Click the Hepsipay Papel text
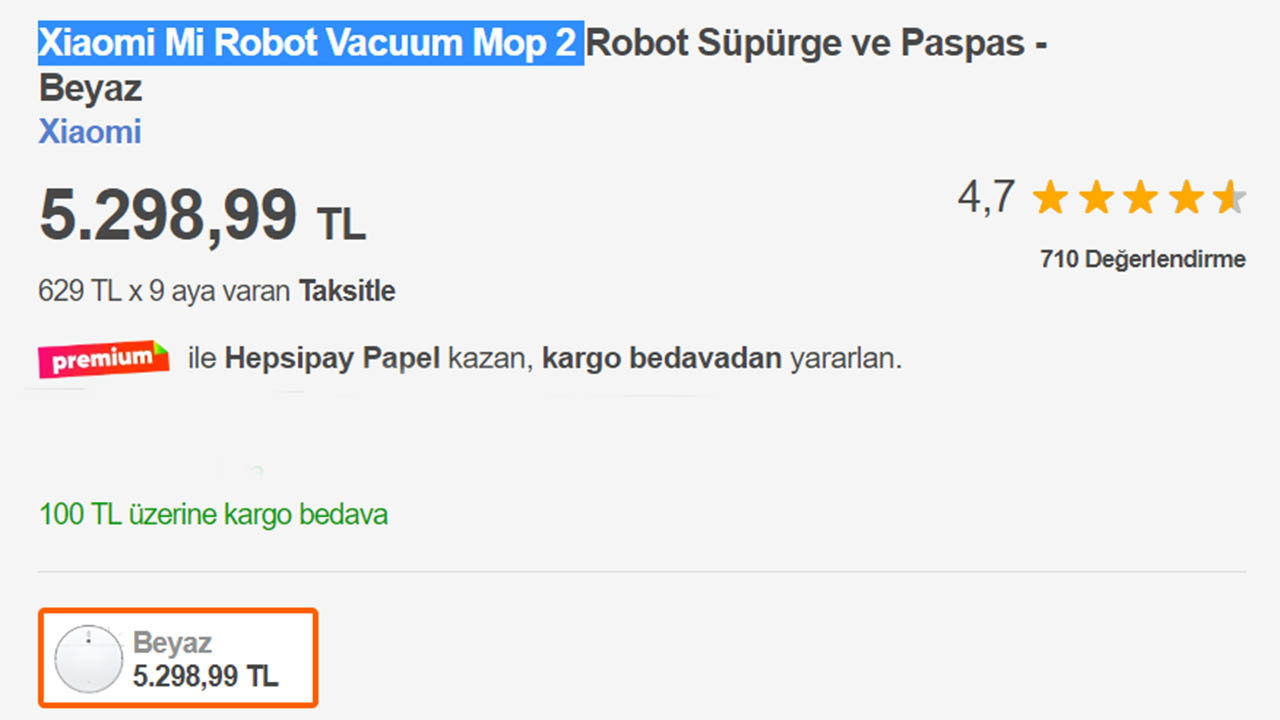This screenshot has height=720, width=1280. [332, 359]
